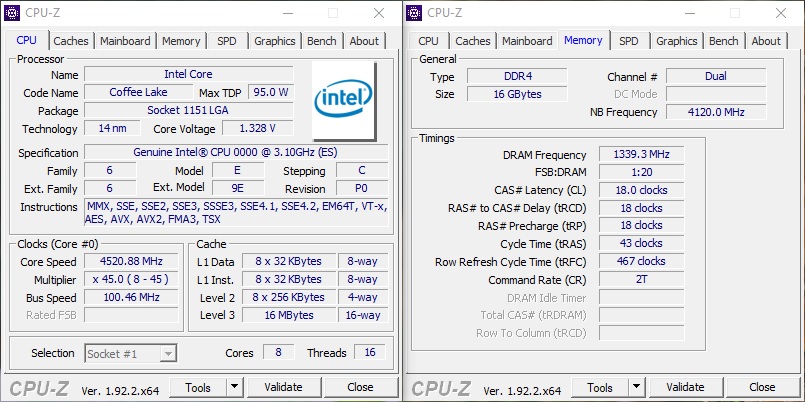The width and height of the screenshot is (805, 402).
Task: Open the Bench tab in the right window
Action: coord(724,41)
